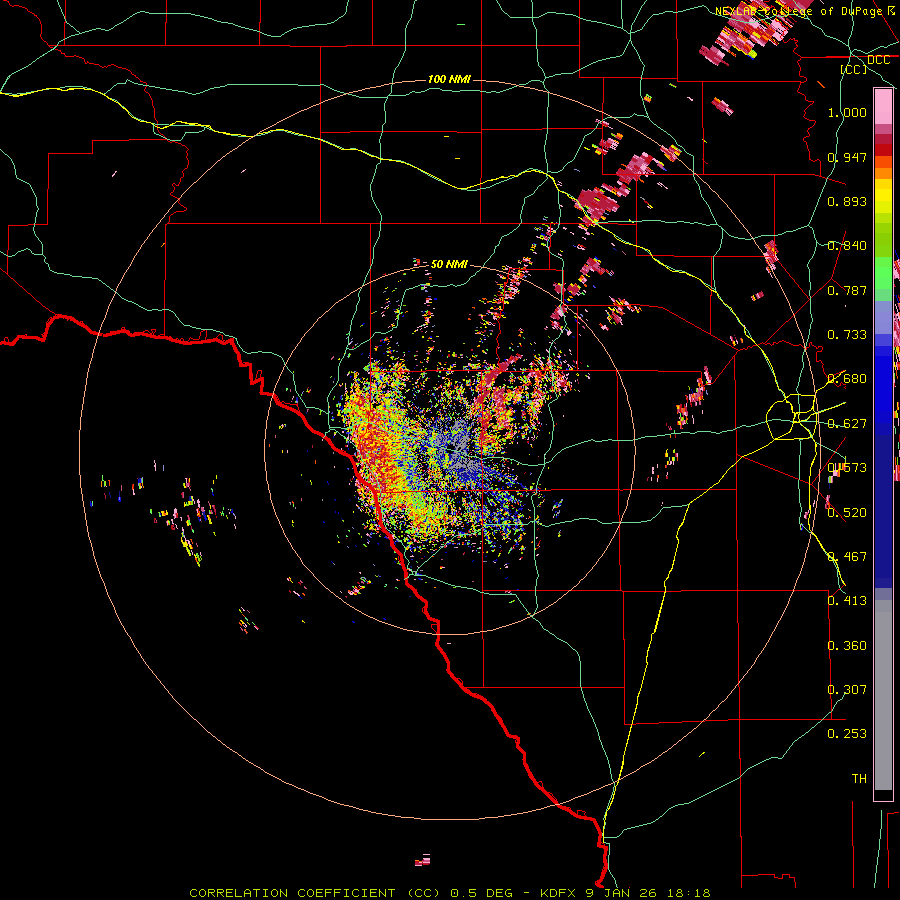The height and width of the screenshot is (900, 900).
Task: Select the 0.680 legend value
Action: click(847, 379)
